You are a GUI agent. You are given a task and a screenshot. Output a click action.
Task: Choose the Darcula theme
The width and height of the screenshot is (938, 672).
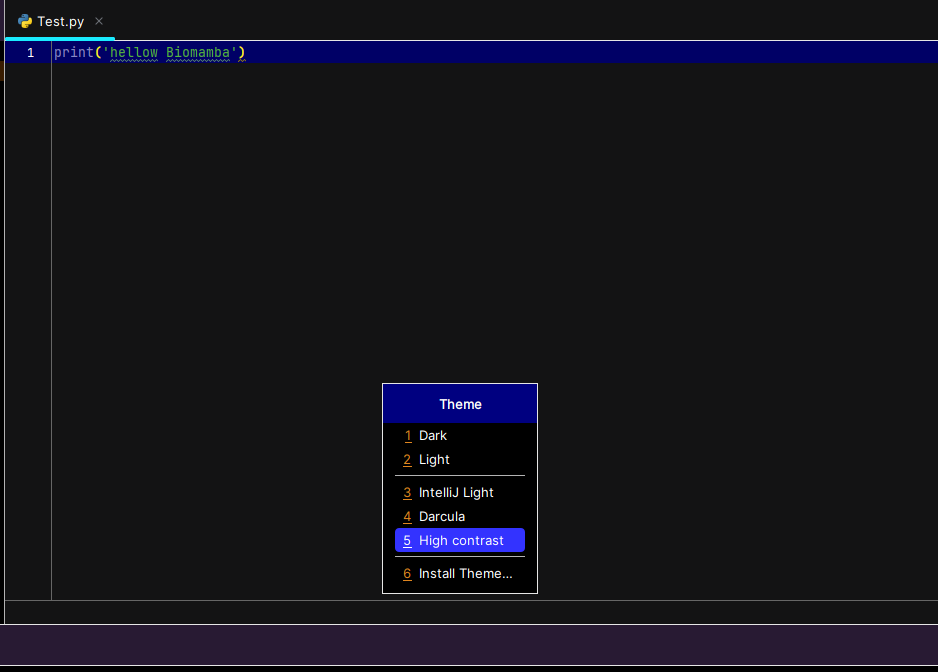(459, 516)
